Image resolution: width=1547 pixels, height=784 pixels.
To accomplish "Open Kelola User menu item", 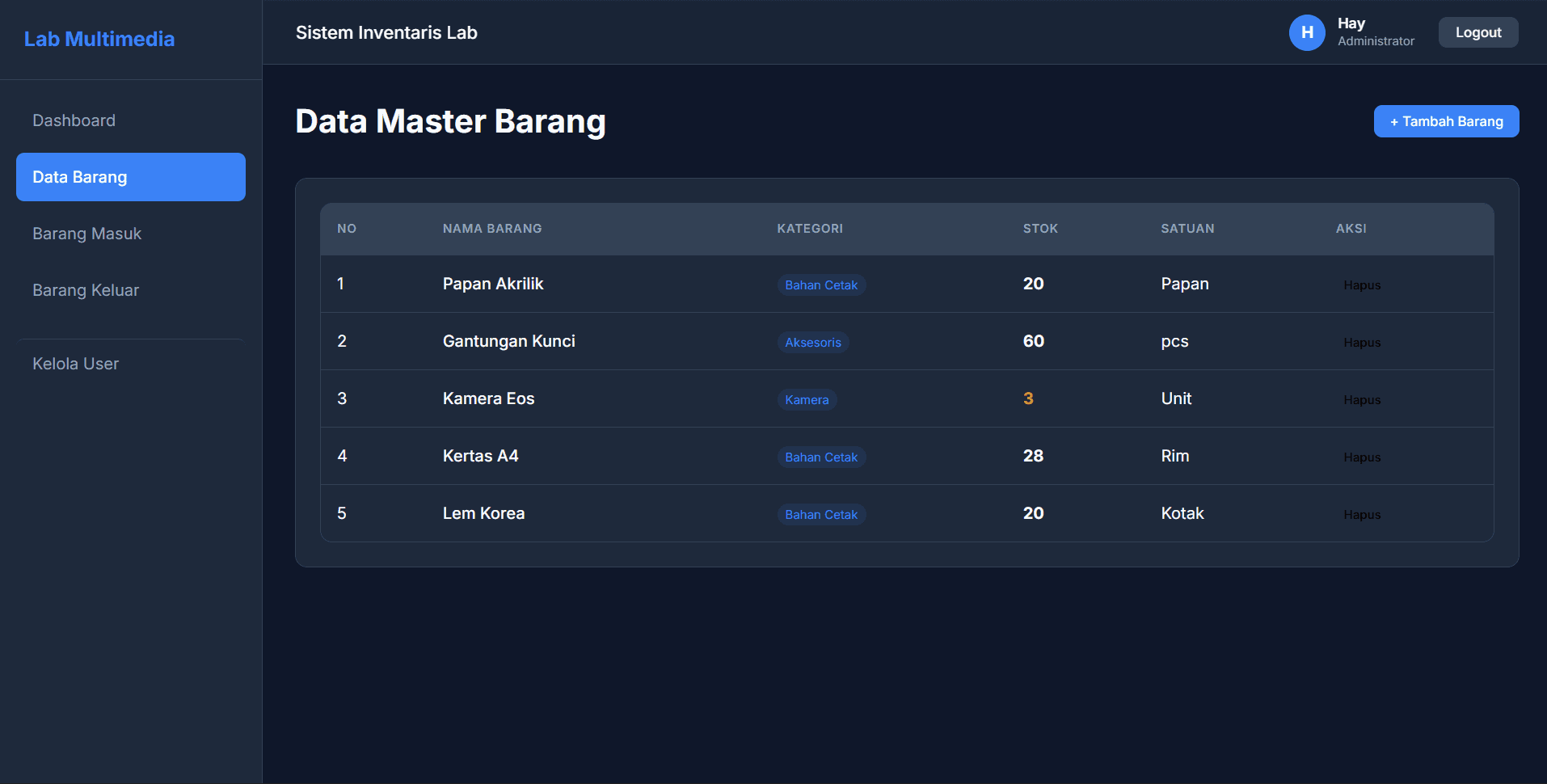I will point(131,364).
